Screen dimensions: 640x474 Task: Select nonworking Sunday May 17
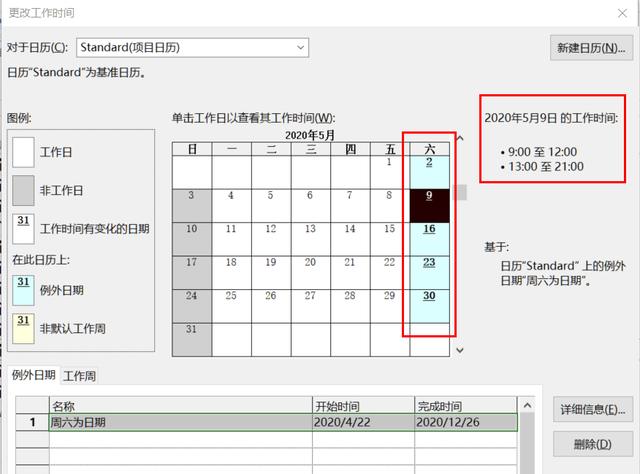pos(192,272)
